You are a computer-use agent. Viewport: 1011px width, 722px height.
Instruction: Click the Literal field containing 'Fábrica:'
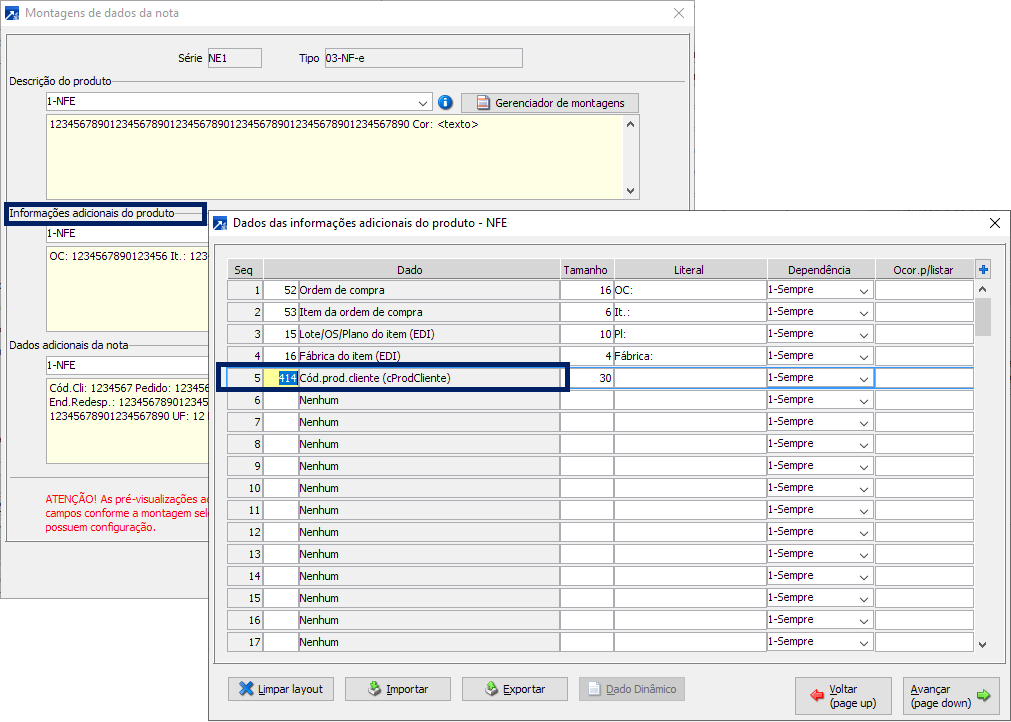[x=689, y=356]
